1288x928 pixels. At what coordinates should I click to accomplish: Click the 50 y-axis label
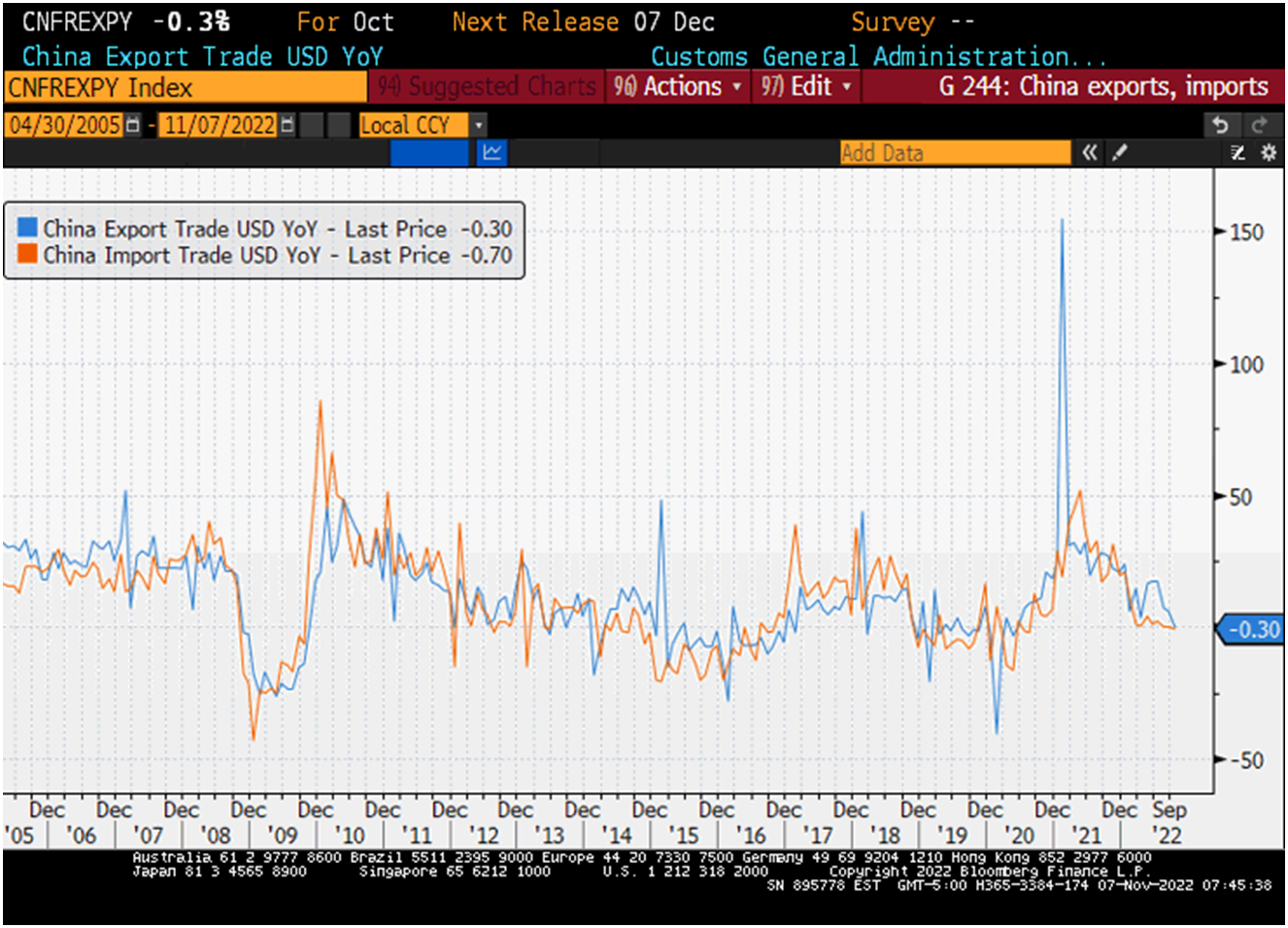pos(1240,497)
